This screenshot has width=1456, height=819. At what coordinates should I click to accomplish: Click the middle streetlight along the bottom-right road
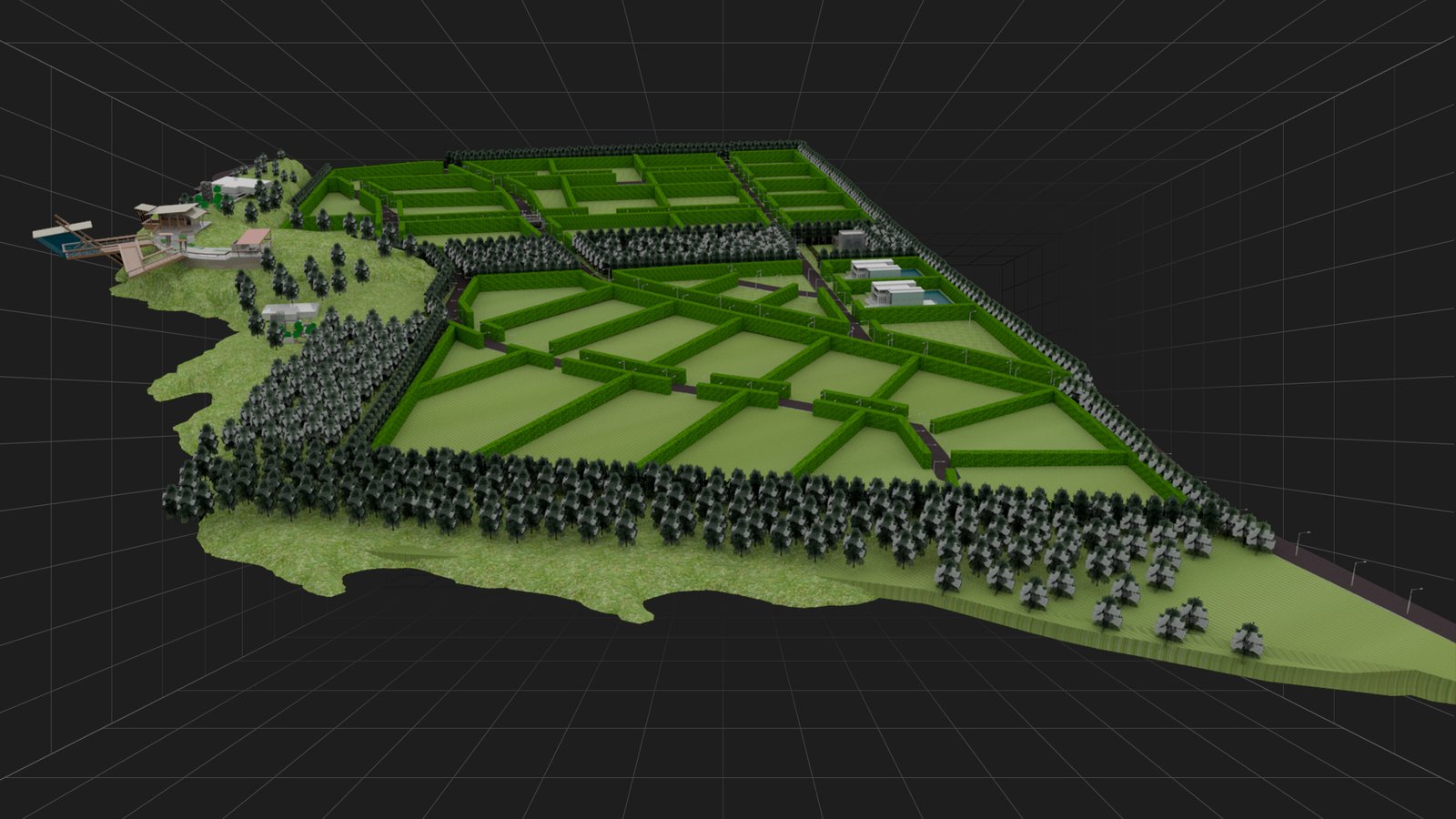(x=1357, y=572)
